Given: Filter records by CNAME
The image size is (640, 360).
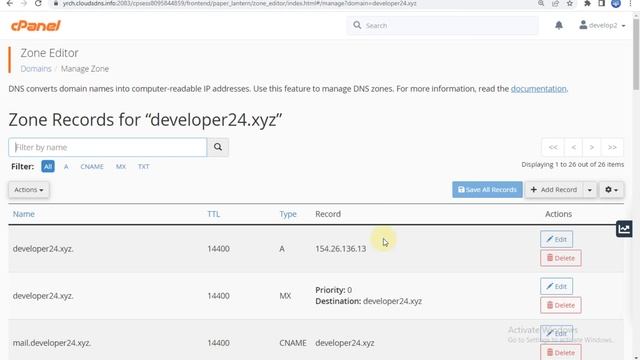Looking at the screenshot, I should [x=92, y=167].
